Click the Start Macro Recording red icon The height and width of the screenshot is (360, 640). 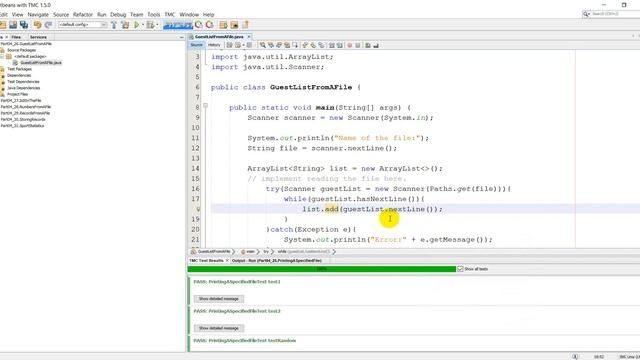click(349, 45)
